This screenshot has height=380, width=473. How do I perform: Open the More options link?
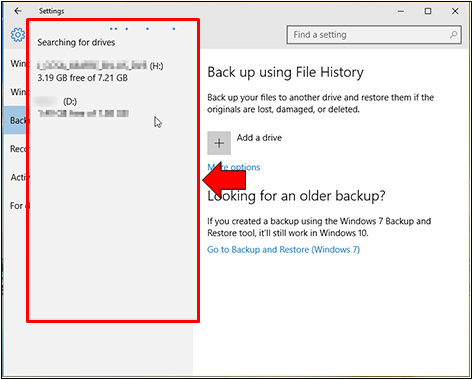[234, 167]
